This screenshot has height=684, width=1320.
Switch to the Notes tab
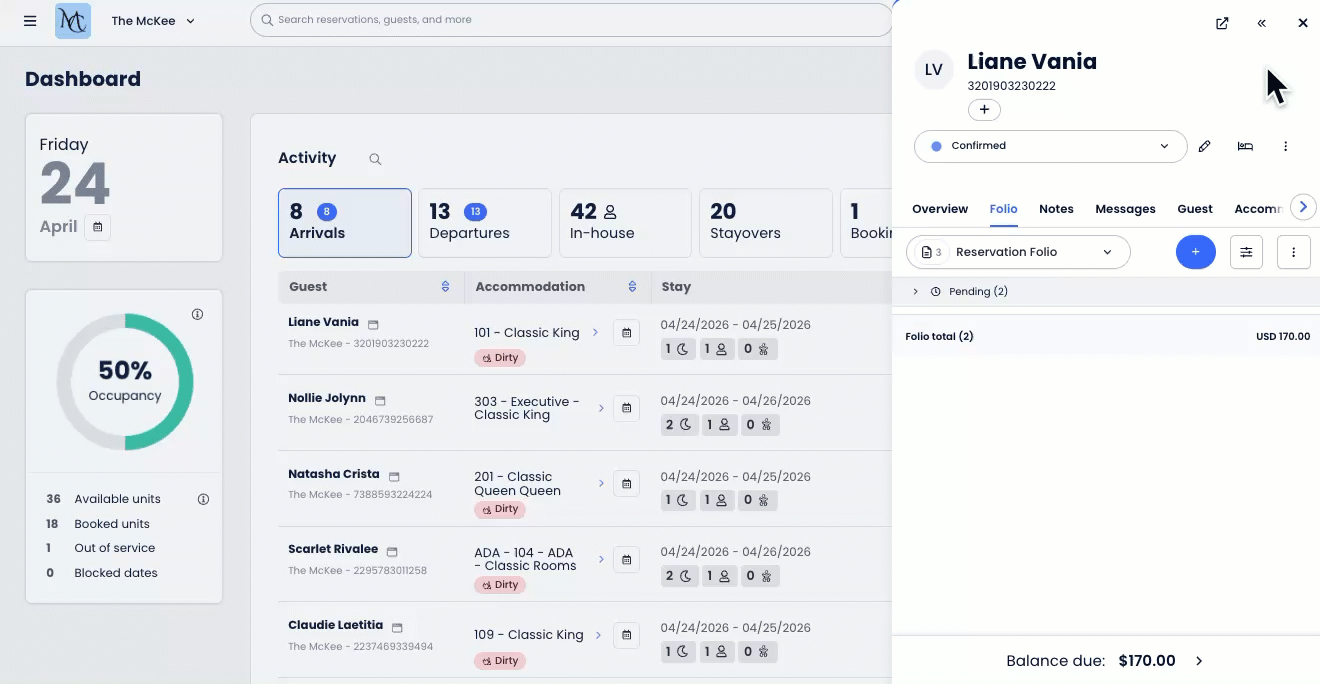[1056, 209]
